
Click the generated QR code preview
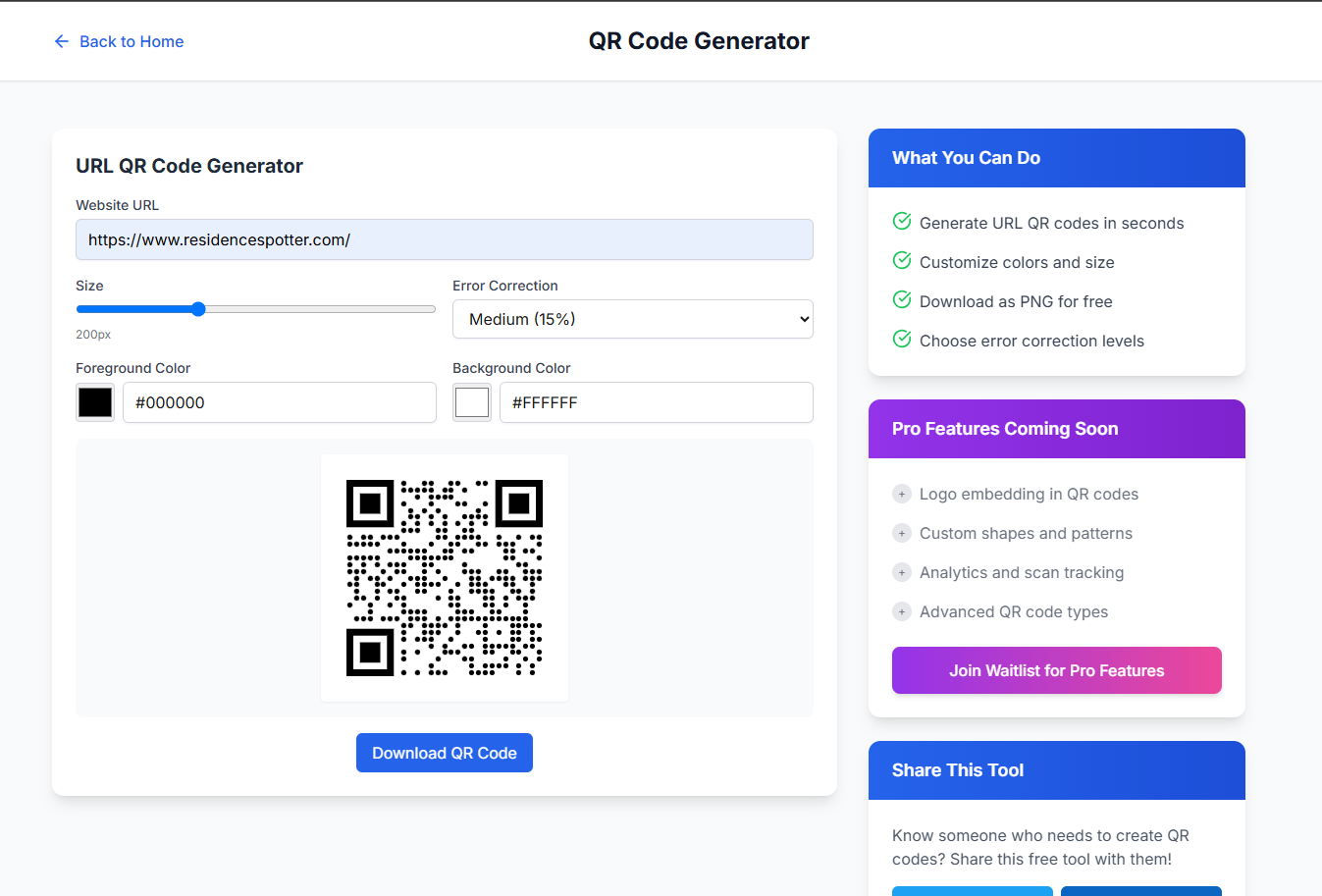444,577
